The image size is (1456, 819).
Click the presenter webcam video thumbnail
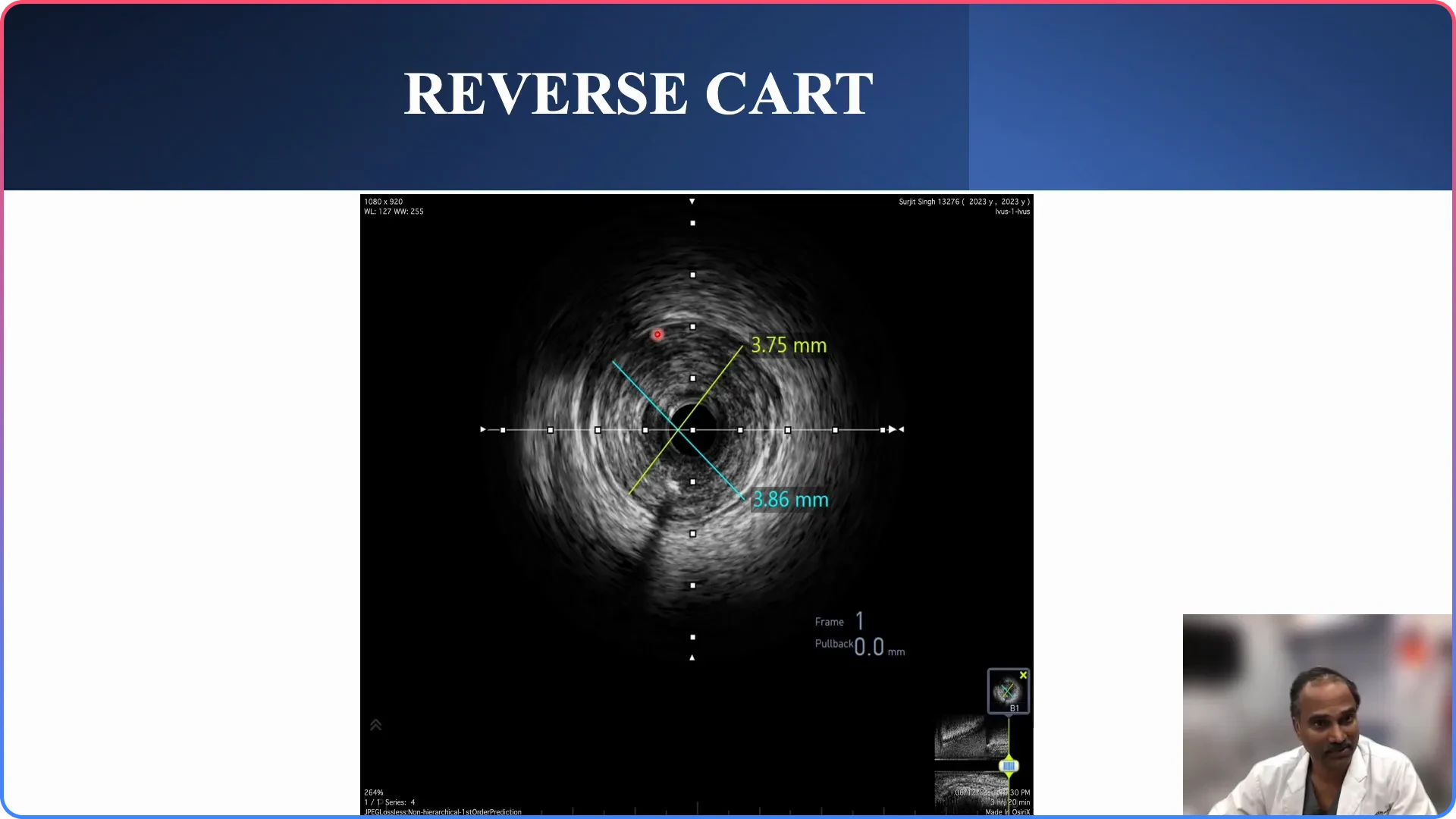click(x=1317, y=714)
